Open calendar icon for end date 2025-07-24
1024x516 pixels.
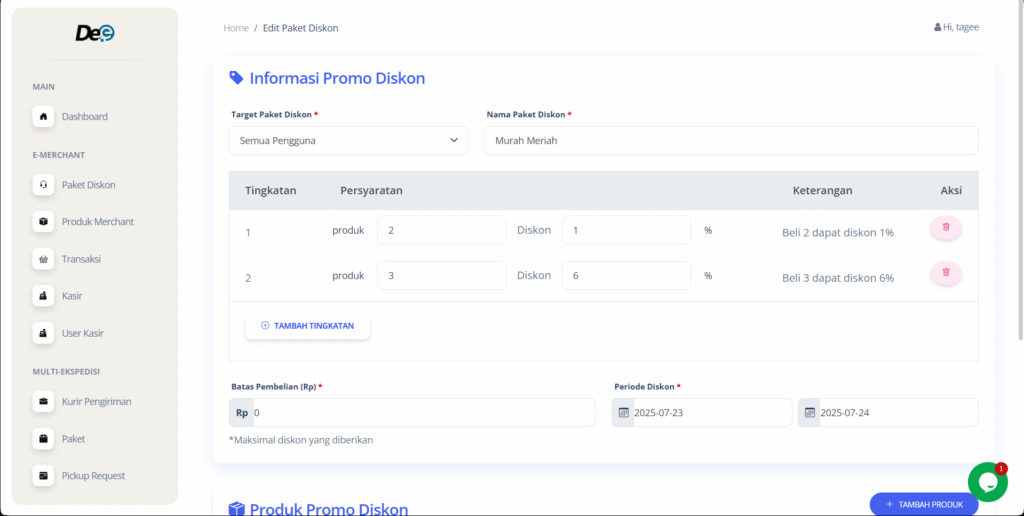tap(810, 413)
